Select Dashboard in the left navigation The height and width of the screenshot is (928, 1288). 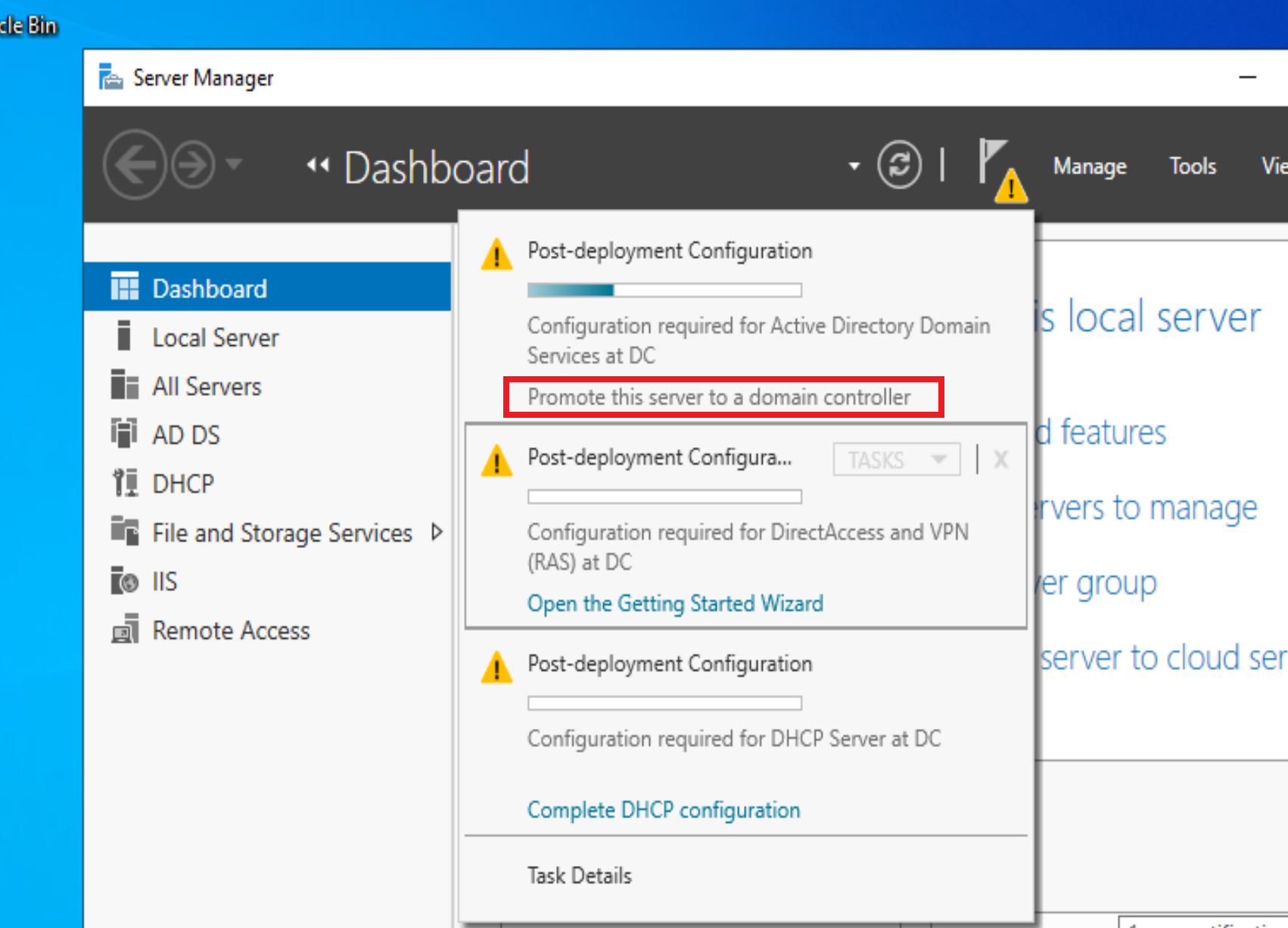(267, 288)
